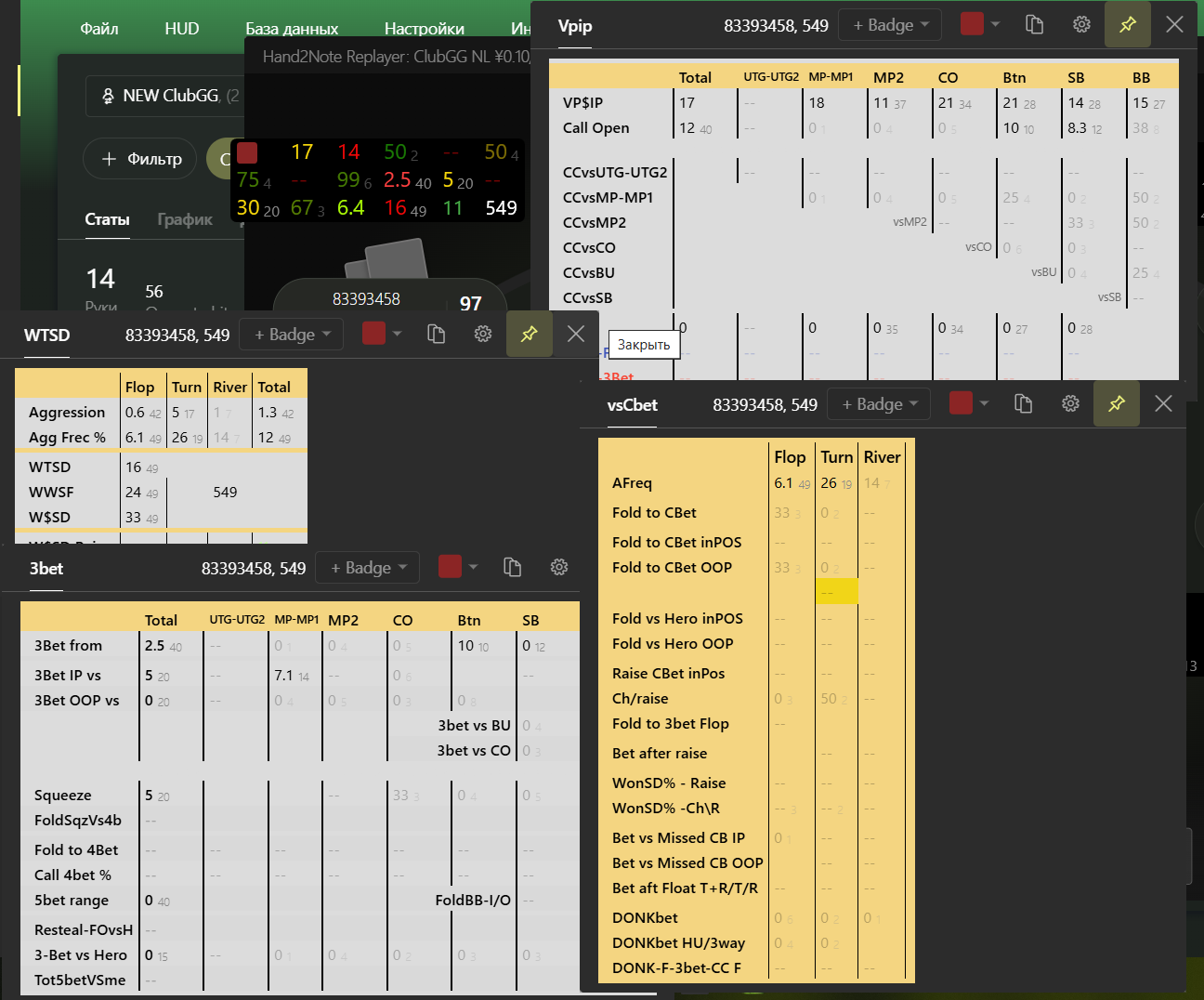This screenshot has height=1000, width=1204.
Task: Click hands count 549 in HUD panel
Action: coord(501,208)
